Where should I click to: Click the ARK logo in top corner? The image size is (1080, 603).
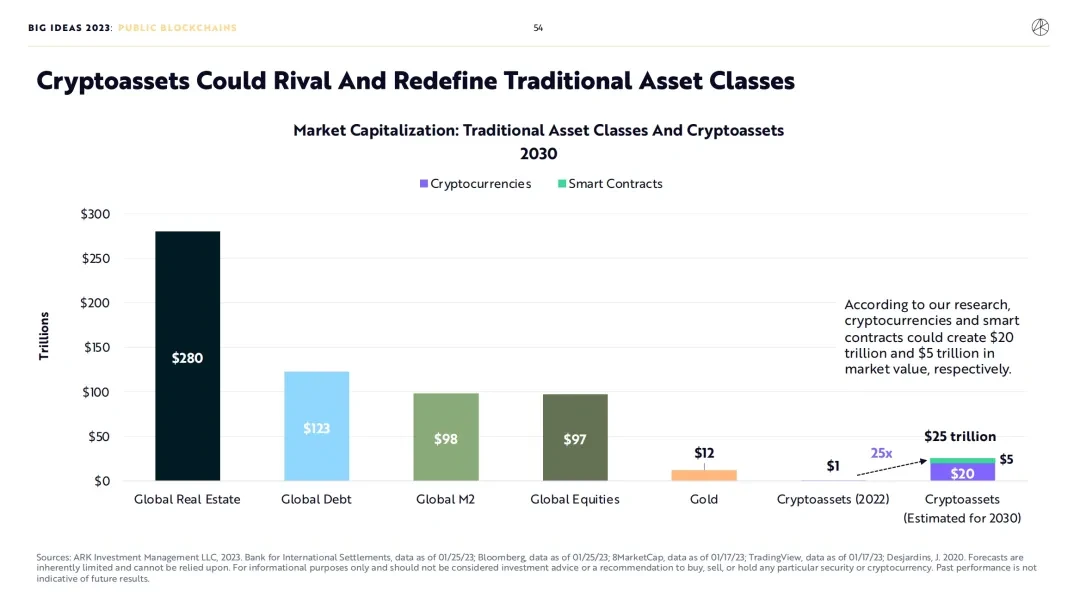click(x=1040, y=28)
